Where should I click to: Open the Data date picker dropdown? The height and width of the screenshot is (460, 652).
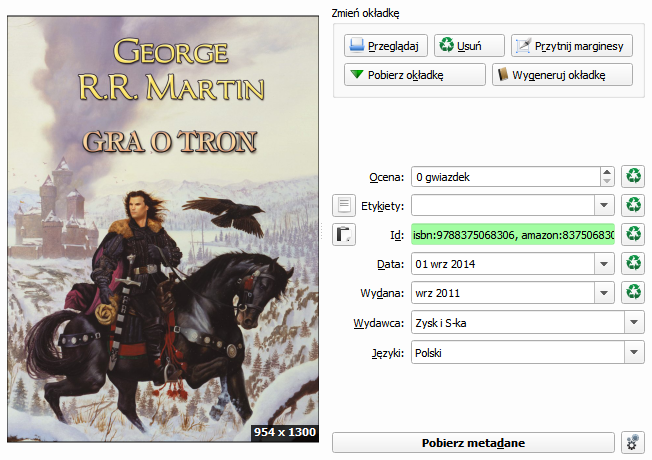[x=604, y=264]
